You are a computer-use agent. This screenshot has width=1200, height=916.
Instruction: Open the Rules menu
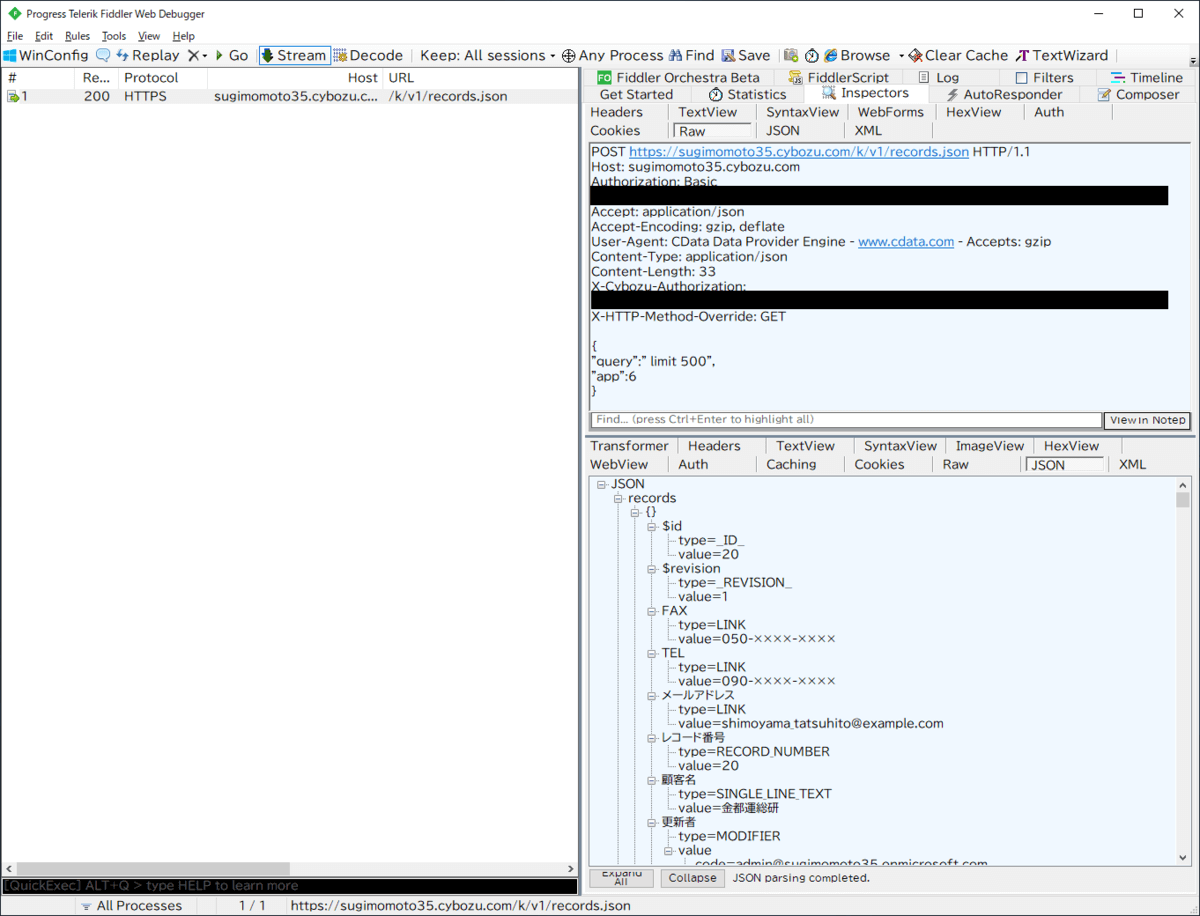(77, 36)
